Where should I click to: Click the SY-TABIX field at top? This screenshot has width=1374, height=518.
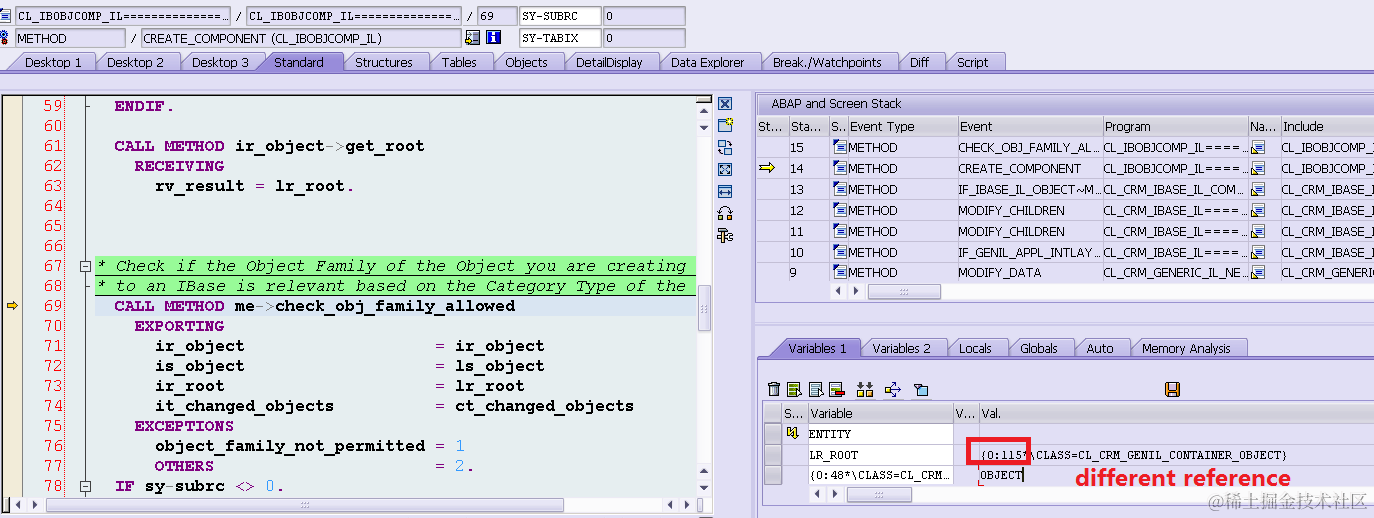(x=561, y=38)
